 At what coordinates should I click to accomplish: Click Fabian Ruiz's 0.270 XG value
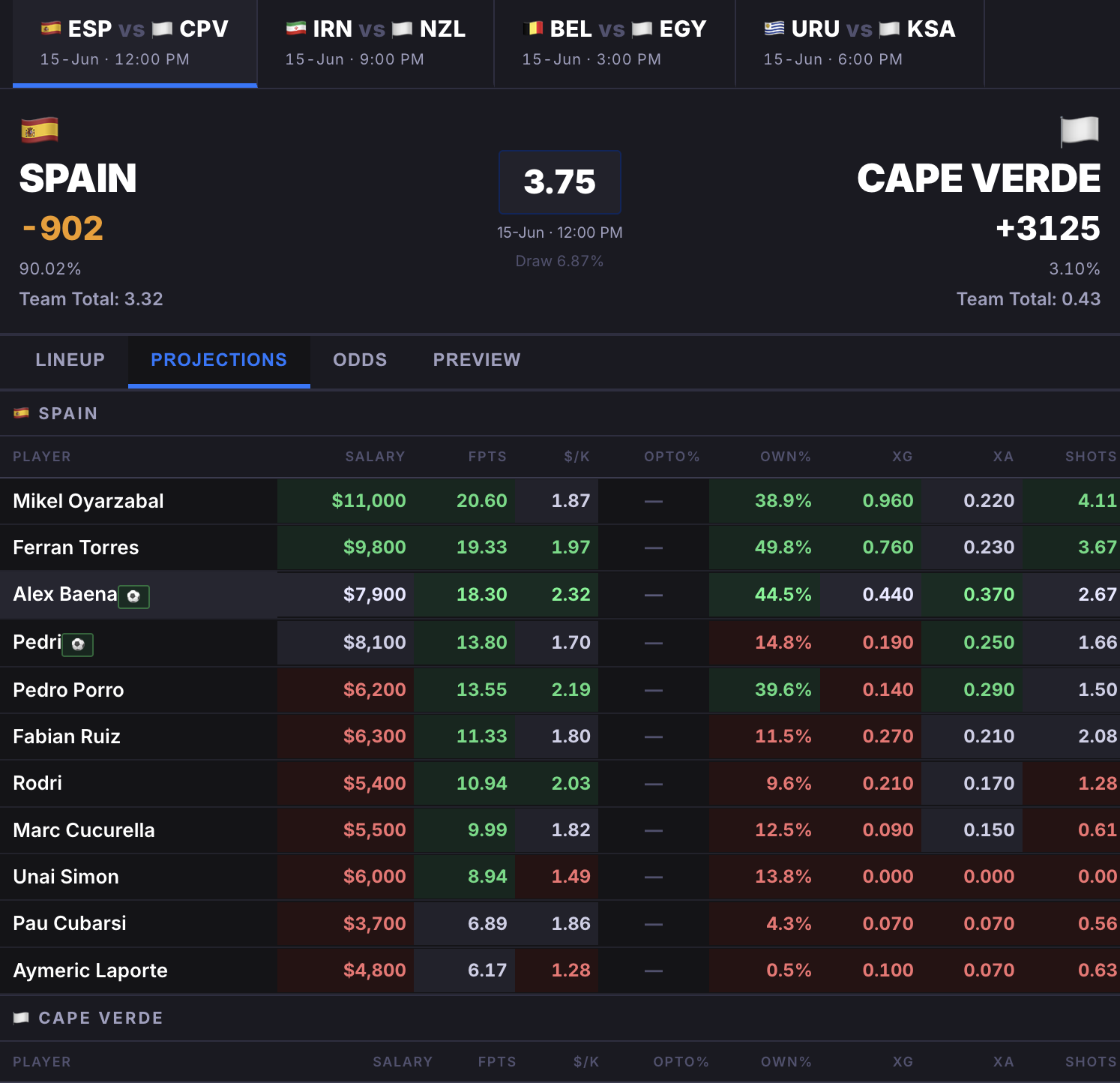(x=888, y=736)
